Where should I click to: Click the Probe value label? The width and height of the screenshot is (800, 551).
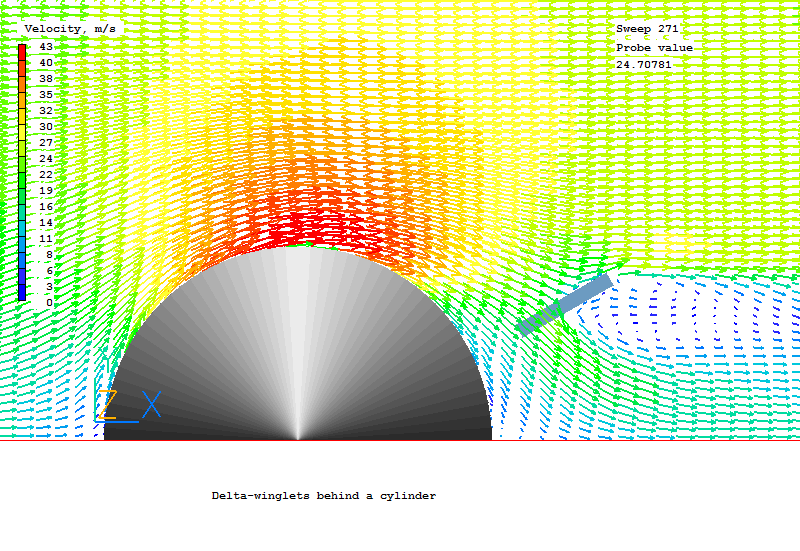[x=654, y=48]
